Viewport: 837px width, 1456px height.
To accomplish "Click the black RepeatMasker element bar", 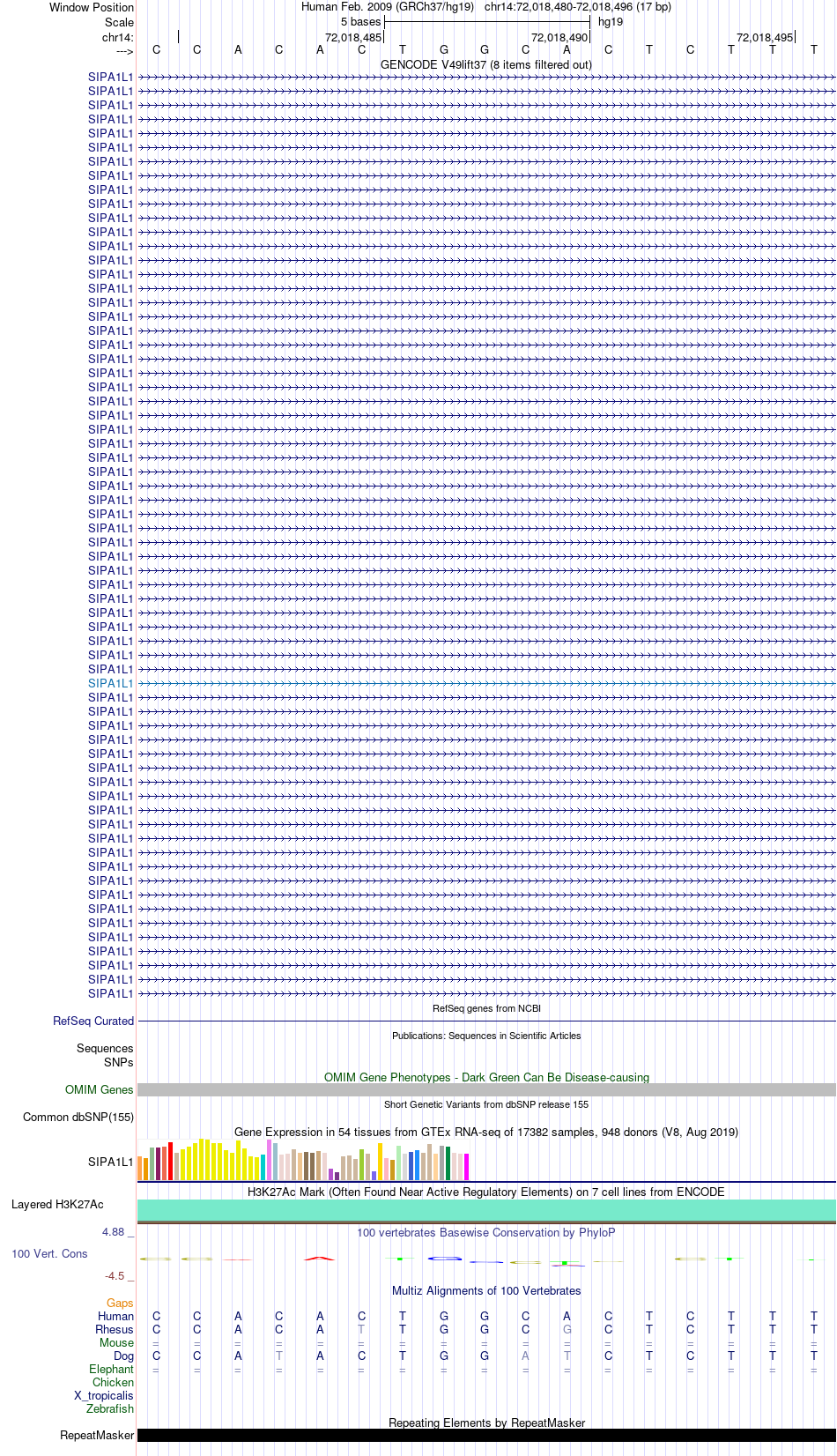I will (x=486, y=1435).
